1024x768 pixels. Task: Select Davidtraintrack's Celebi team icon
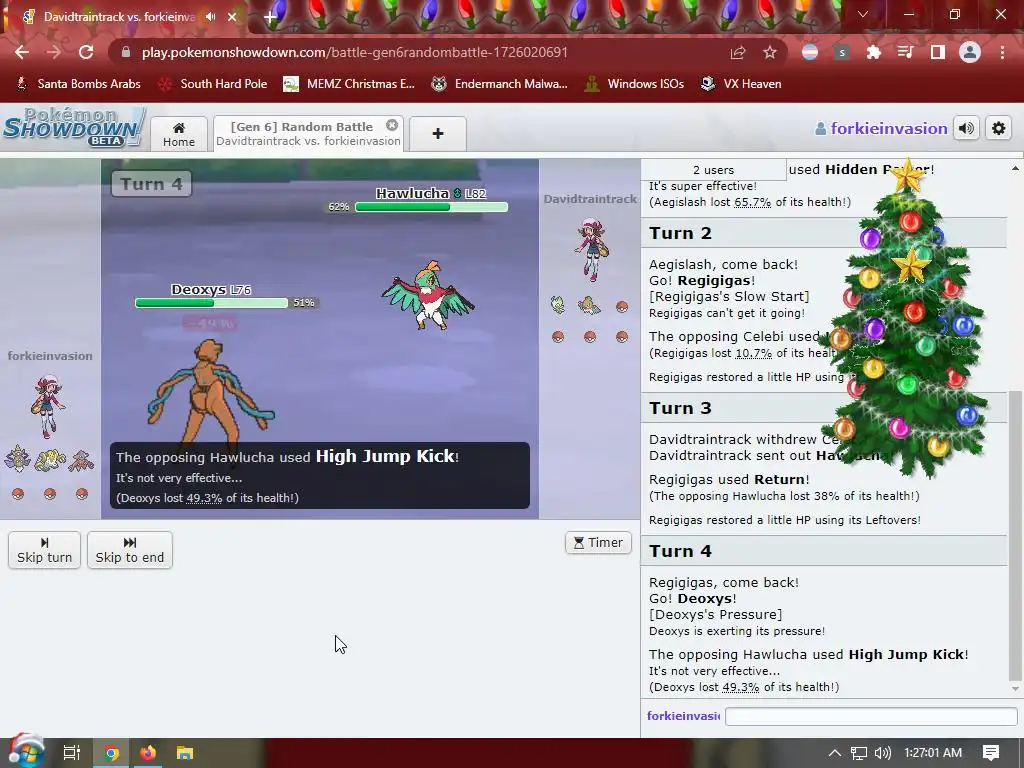557,305
